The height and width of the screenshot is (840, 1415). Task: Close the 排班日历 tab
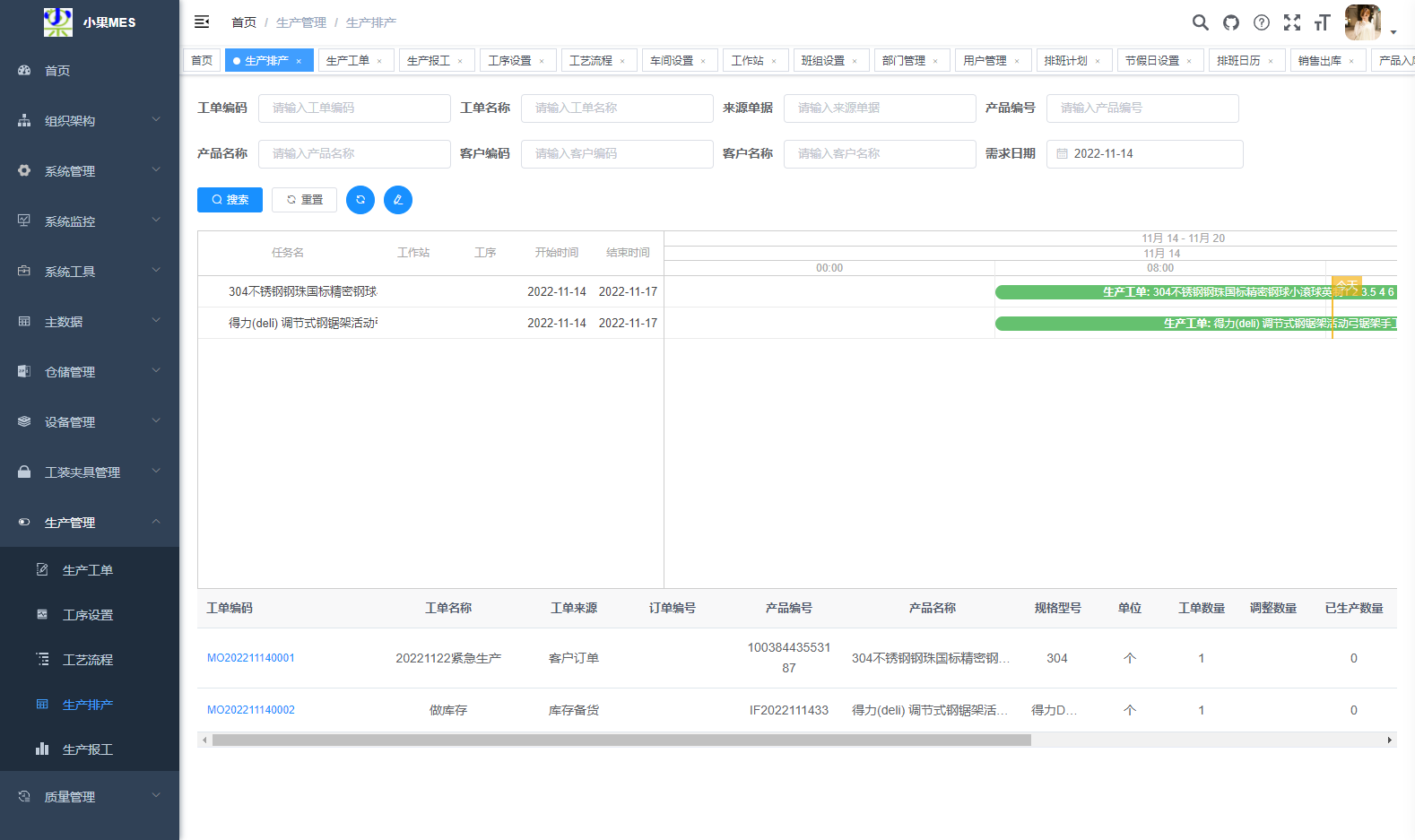(1271, 61)
